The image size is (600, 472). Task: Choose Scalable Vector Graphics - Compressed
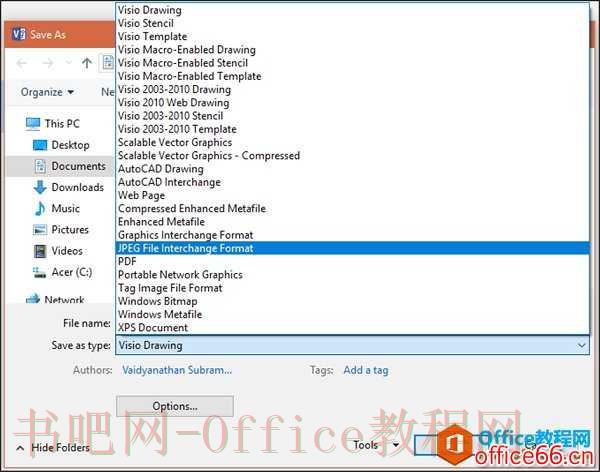(352, 155)
